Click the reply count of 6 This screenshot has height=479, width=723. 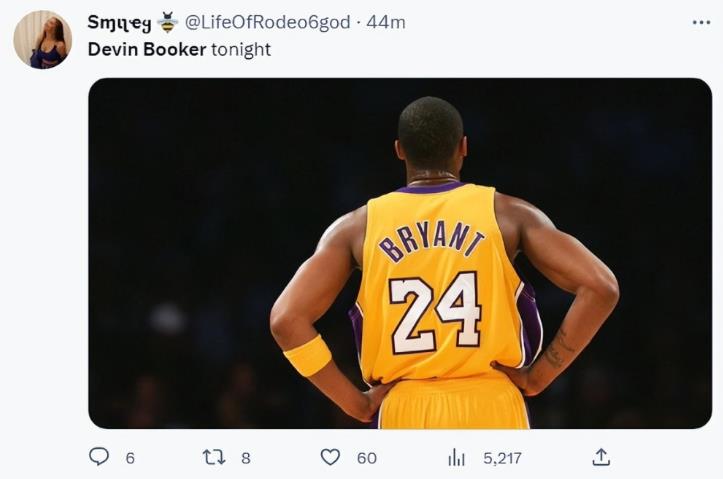click(x=130, y=458)
